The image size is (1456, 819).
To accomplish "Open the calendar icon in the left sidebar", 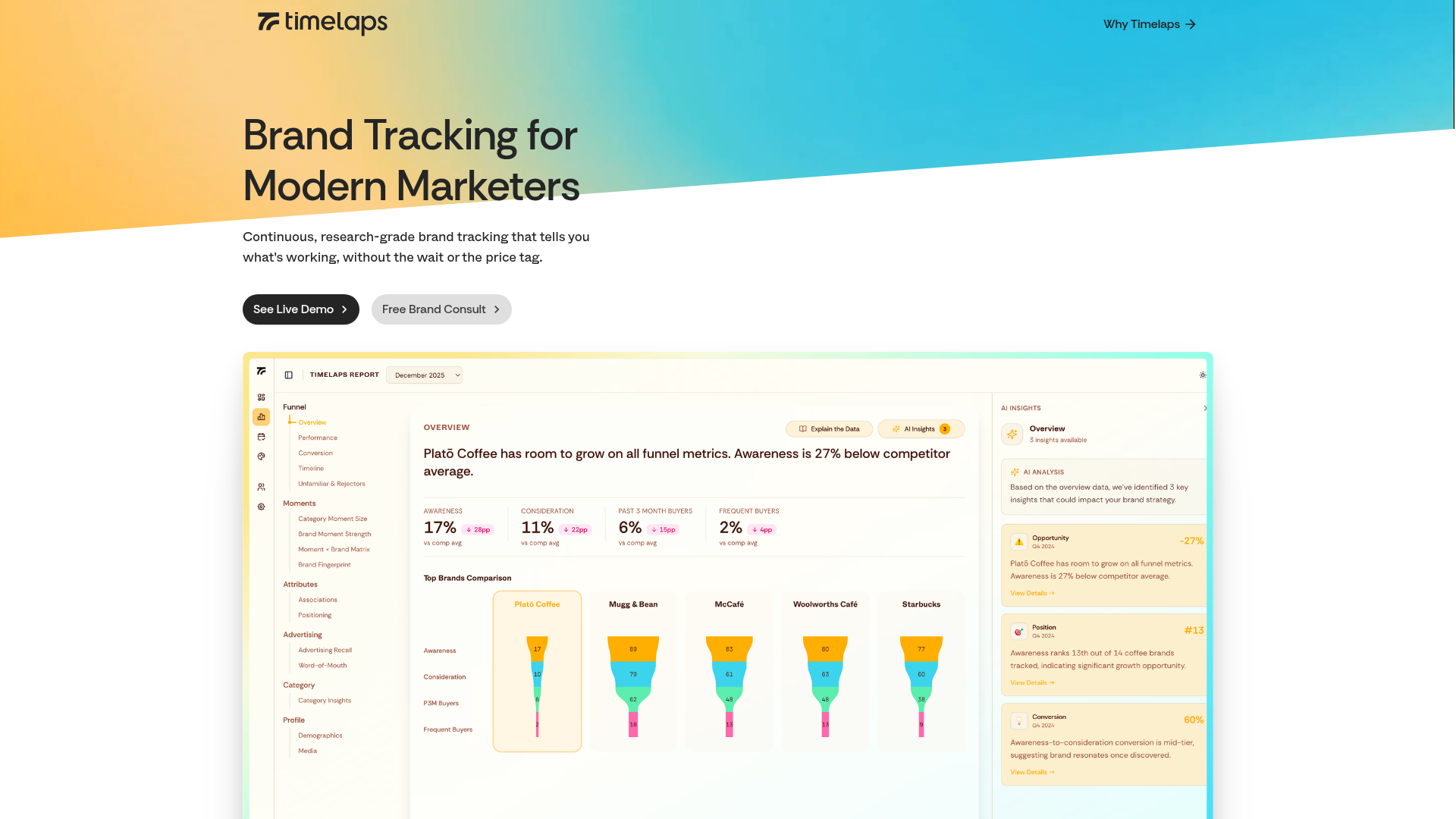I will coord(261,436).
